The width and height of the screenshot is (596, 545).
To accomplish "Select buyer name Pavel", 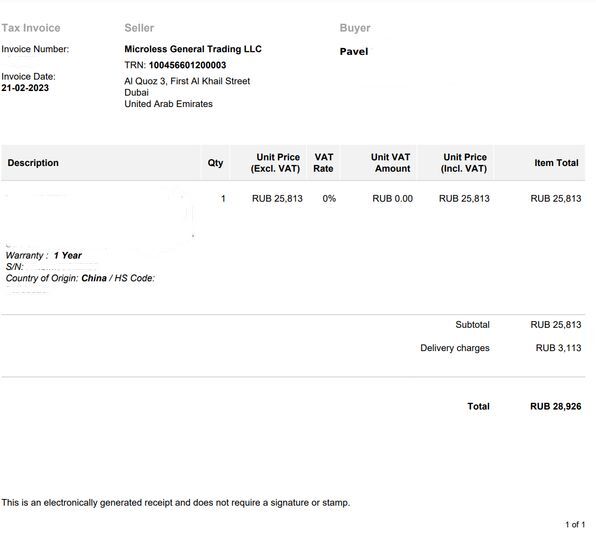I will click(x=354, y=51).
